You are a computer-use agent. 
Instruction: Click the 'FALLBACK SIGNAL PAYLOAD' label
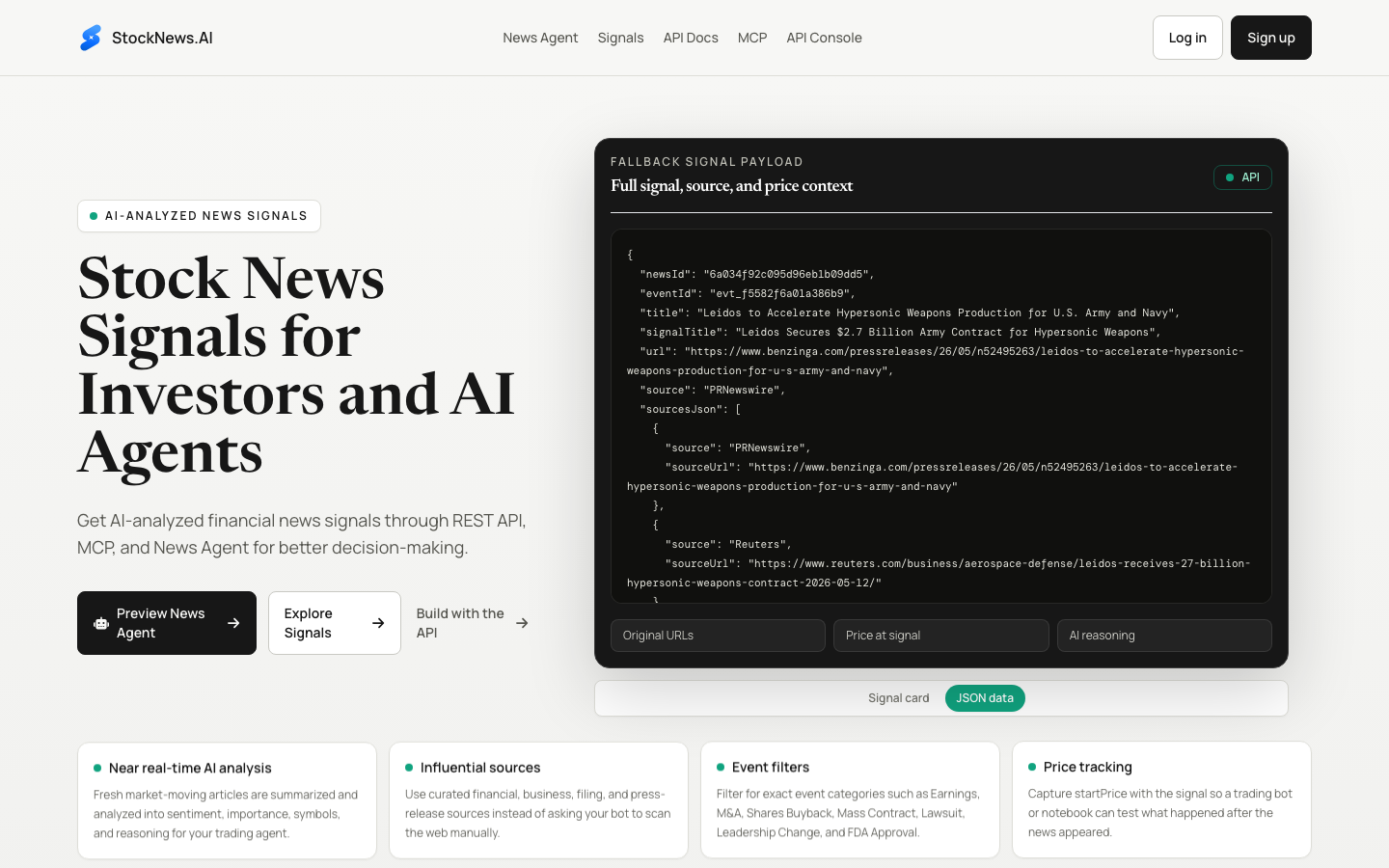(x=707, y=162)
